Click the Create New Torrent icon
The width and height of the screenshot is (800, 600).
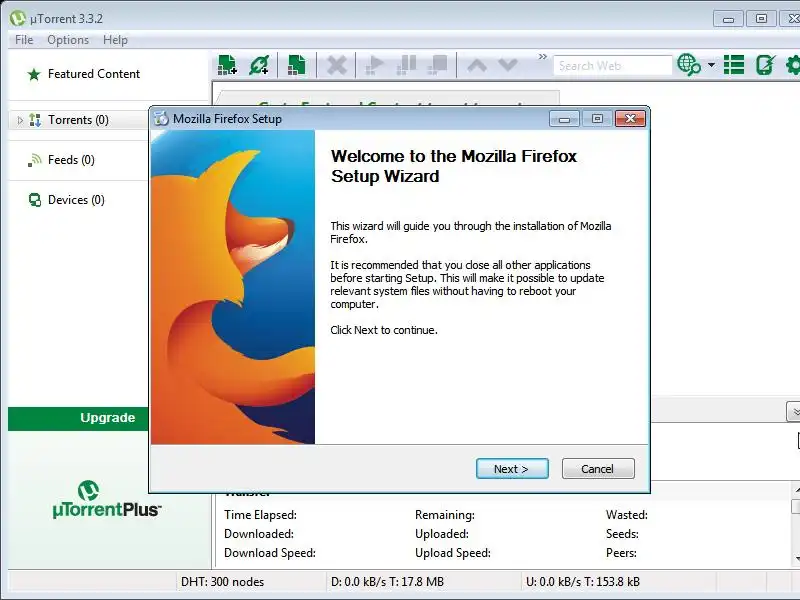(296, 65)
